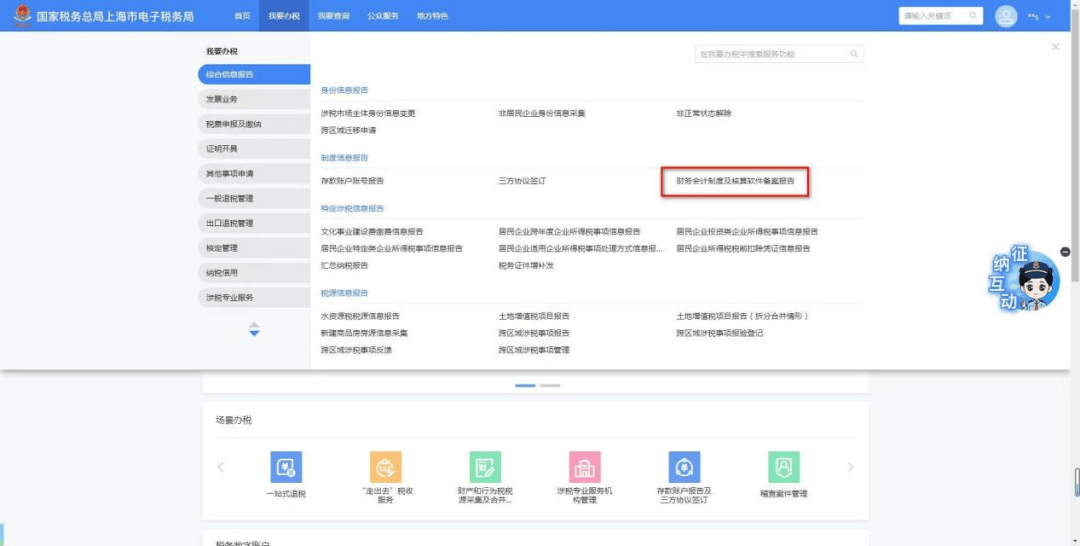Image resolution: width=1080 pixels, height=546 pixels.
Task: Click the 一站式退税 scenario icon
Action: (285, 467)
